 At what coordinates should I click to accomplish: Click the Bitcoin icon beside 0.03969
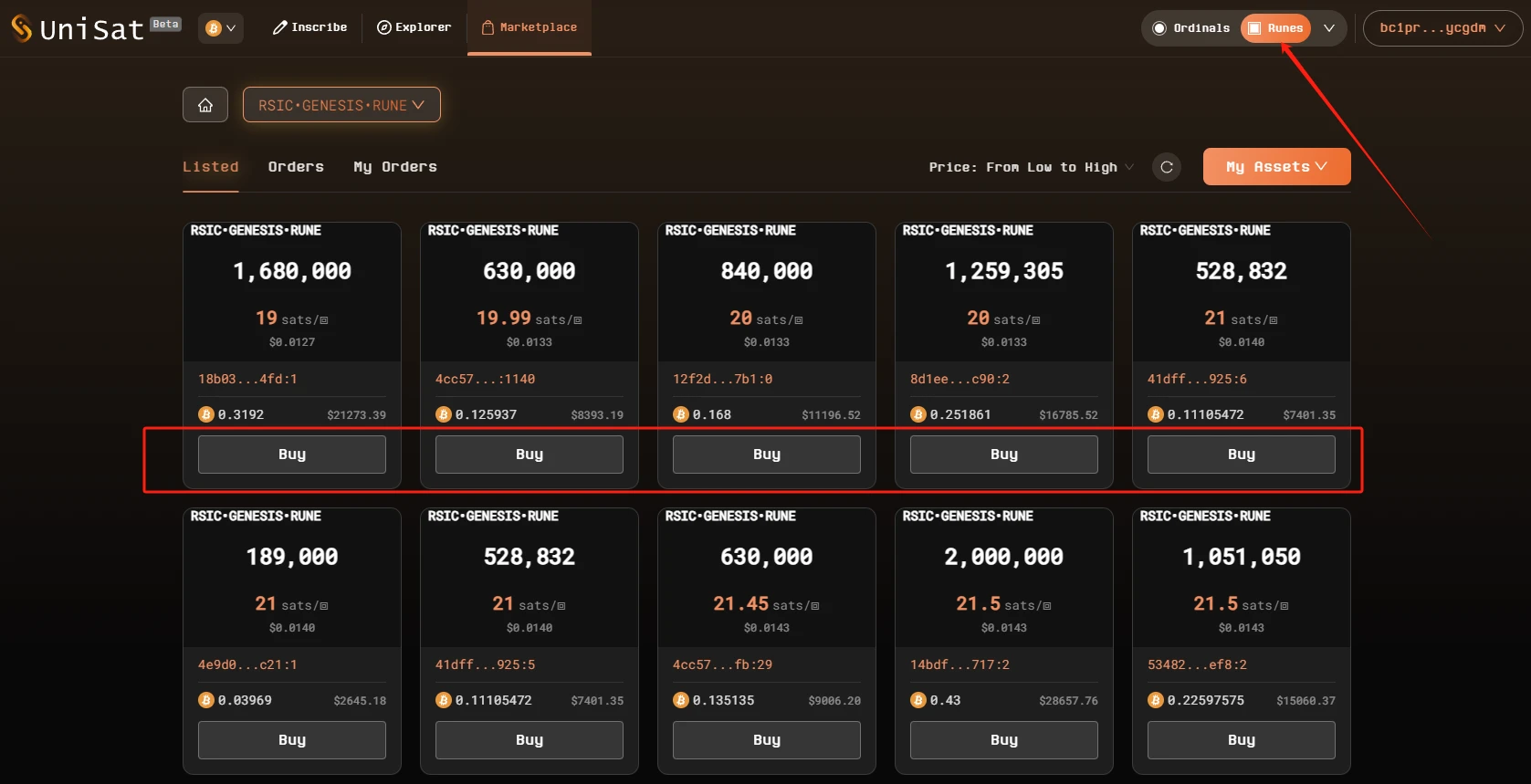pos(206,700)
